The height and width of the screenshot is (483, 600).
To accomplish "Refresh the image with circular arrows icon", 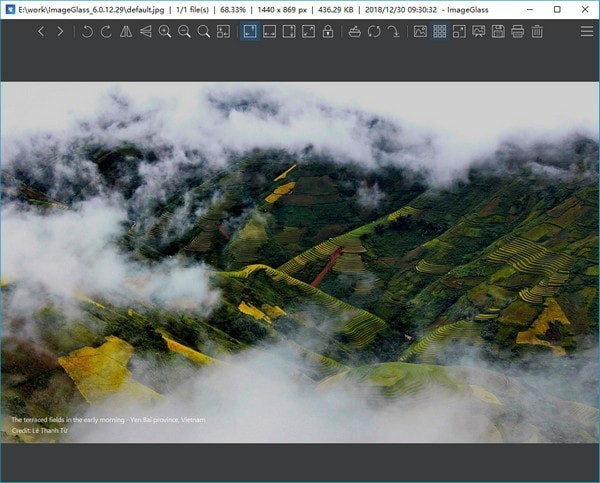I will coord(373,32).
